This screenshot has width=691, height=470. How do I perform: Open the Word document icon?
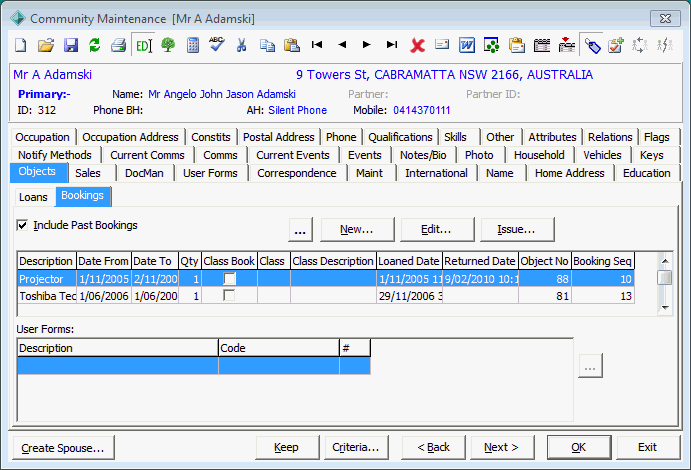(x=467, y=45)
